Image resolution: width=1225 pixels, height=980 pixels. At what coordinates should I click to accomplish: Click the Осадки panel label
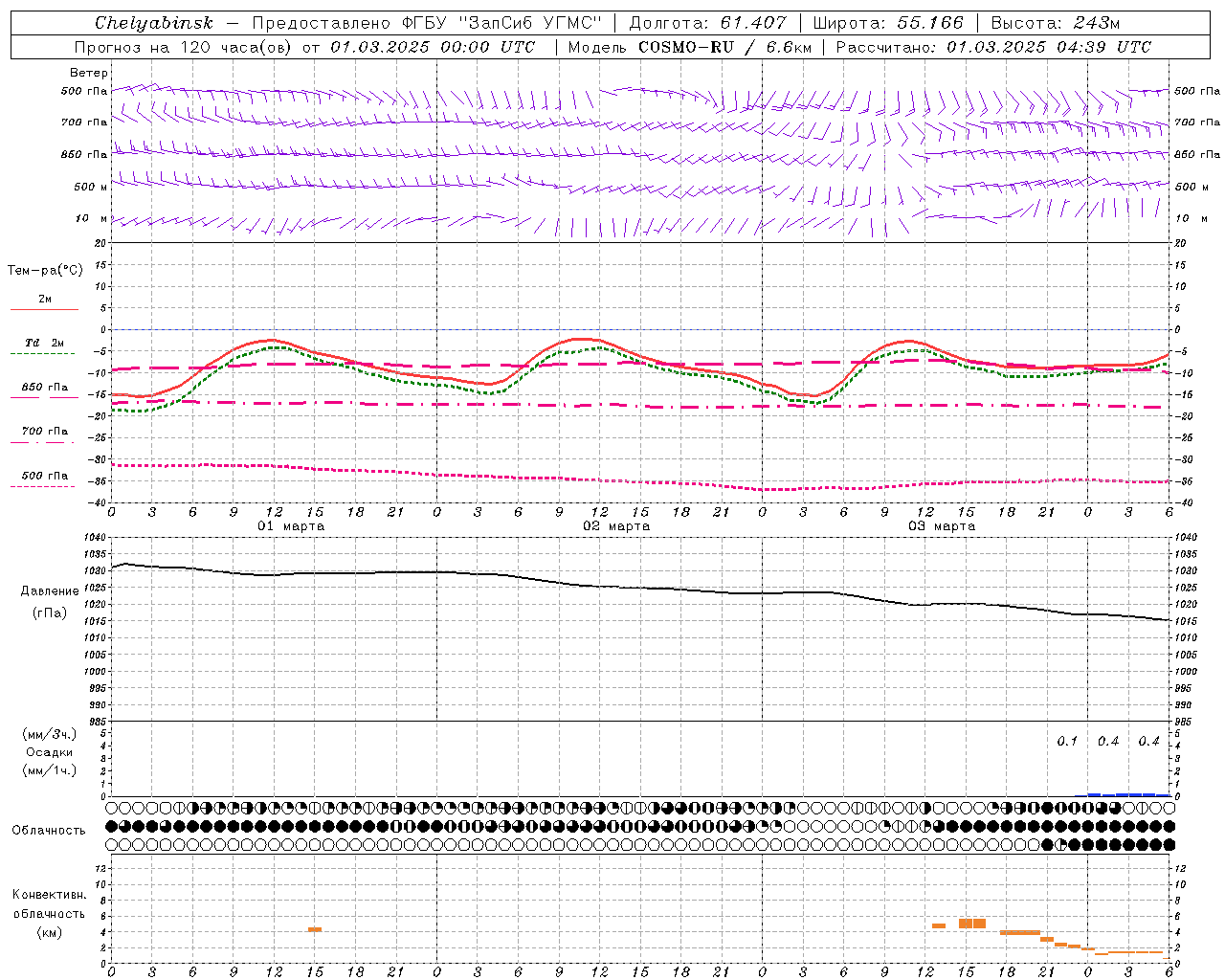pyautogui.click(x=50, y=752)
